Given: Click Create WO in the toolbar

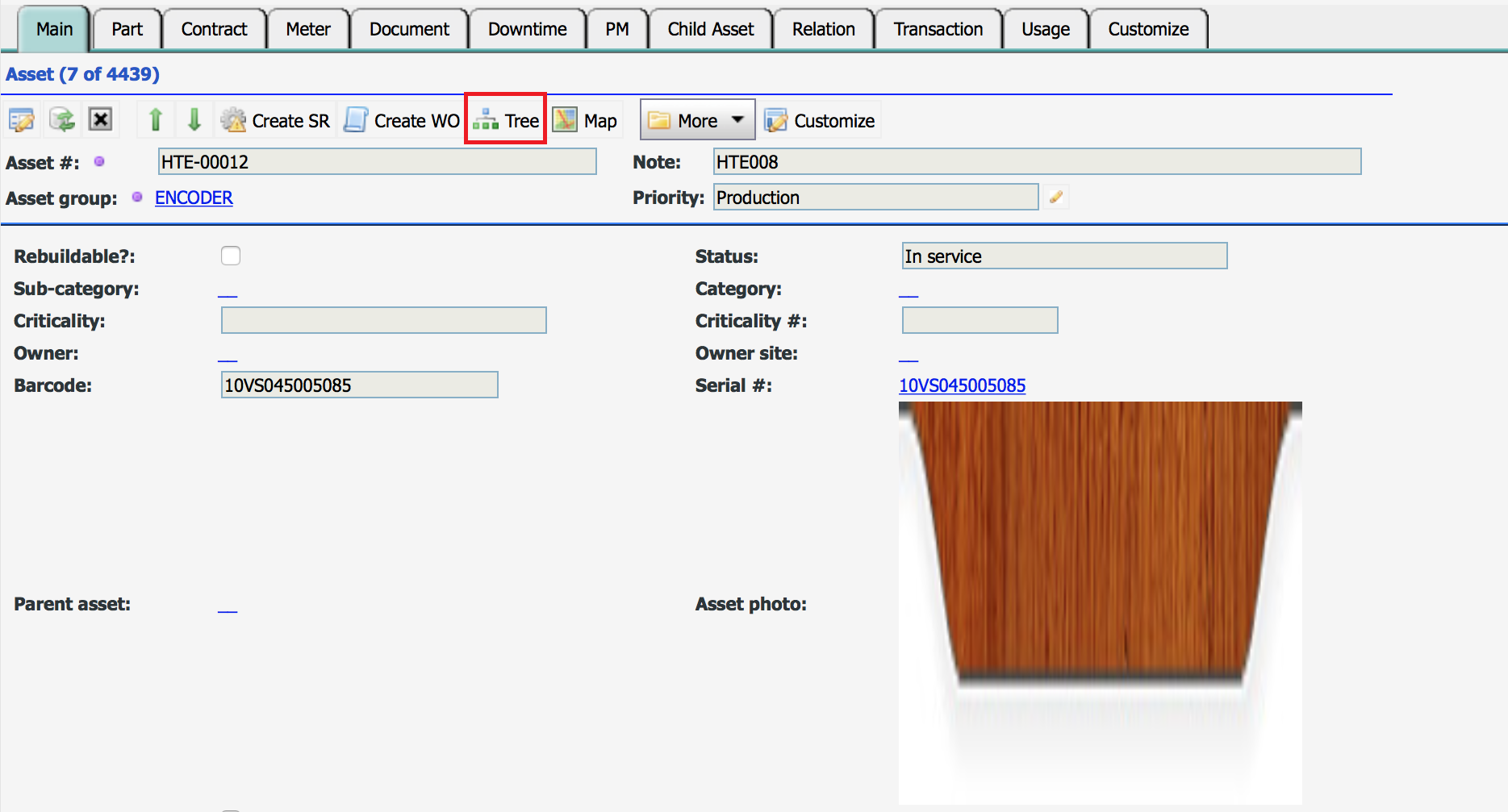Looking at the screenshot, I should coord(402,120).
